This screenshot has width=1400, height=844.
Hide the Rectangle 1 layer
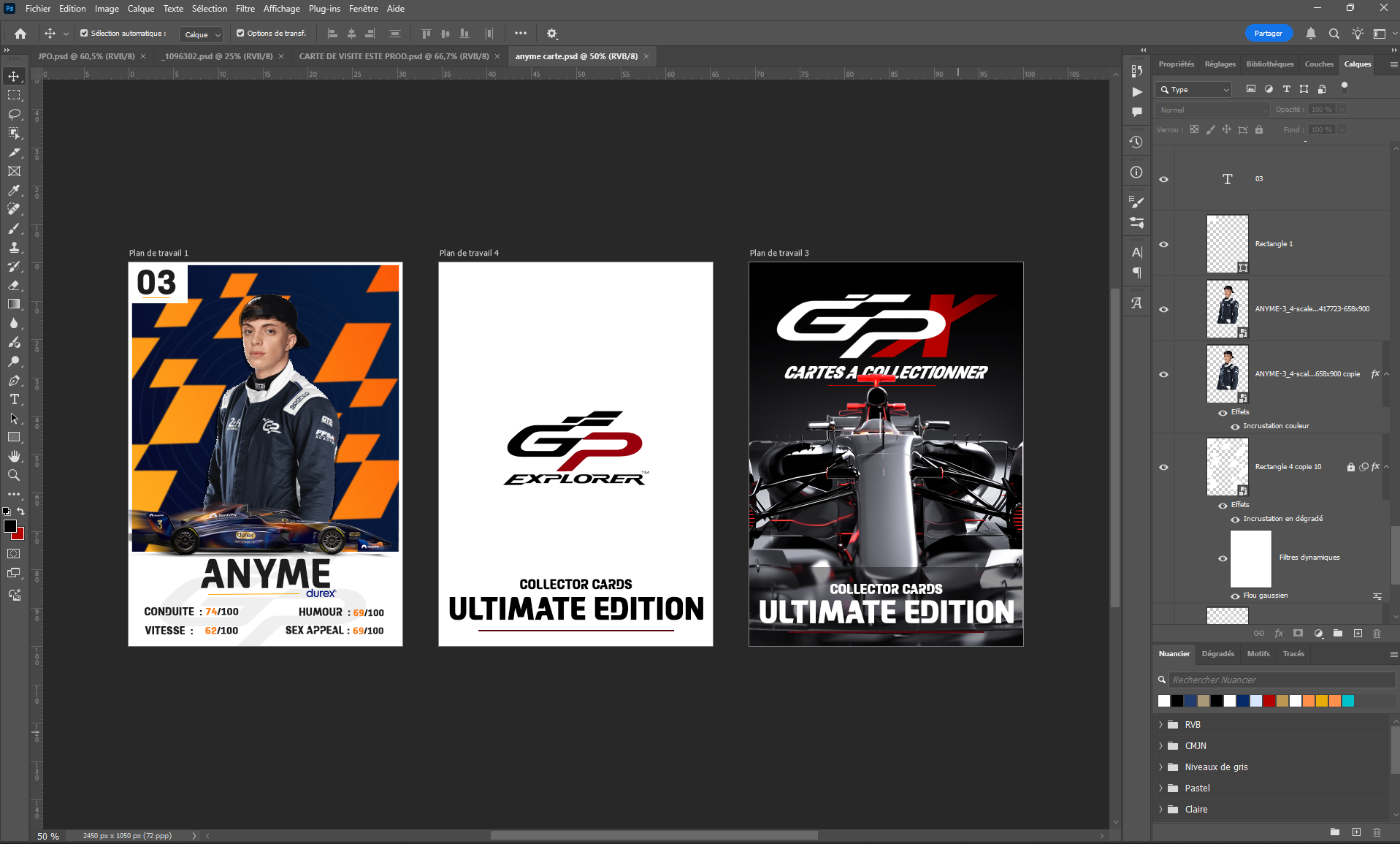click(1164, 244)
